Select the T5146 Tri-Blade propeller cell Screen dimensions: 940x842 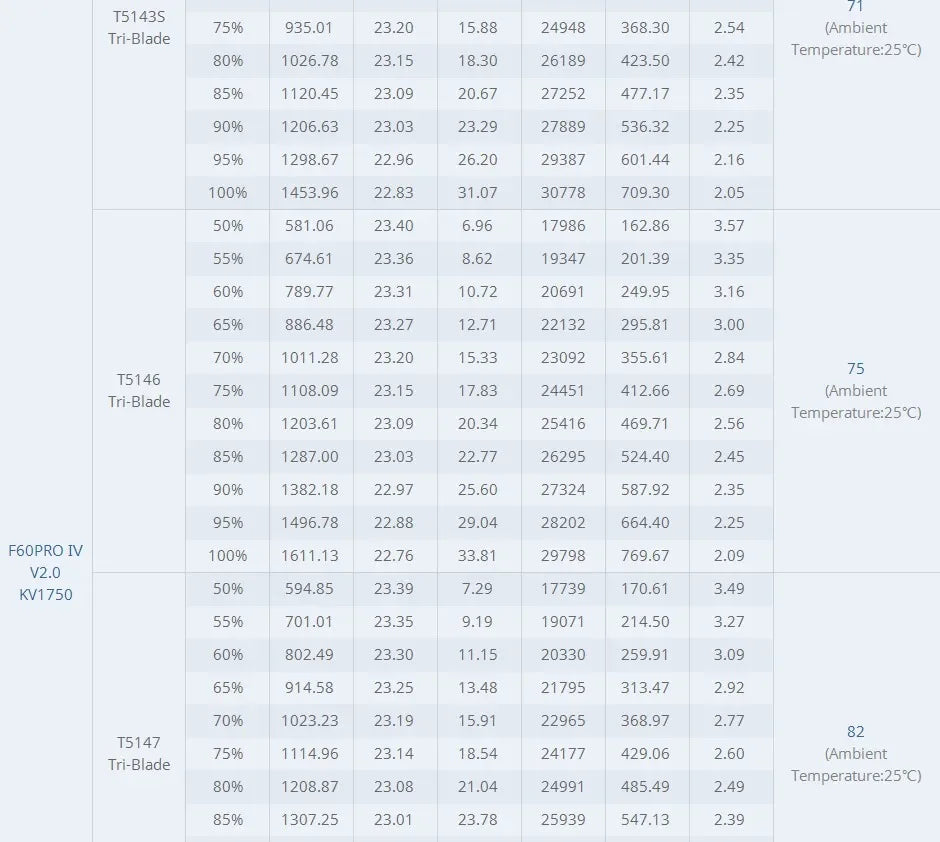[139, 390]
